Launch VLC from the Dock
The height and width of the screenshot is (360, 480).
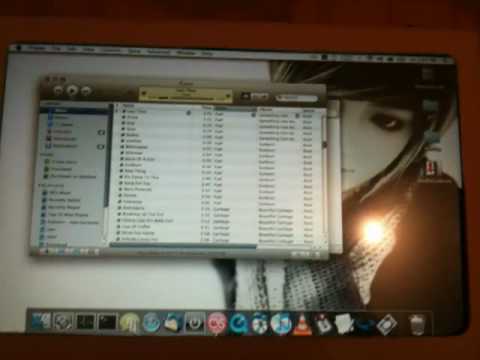[x=302, y=323]
